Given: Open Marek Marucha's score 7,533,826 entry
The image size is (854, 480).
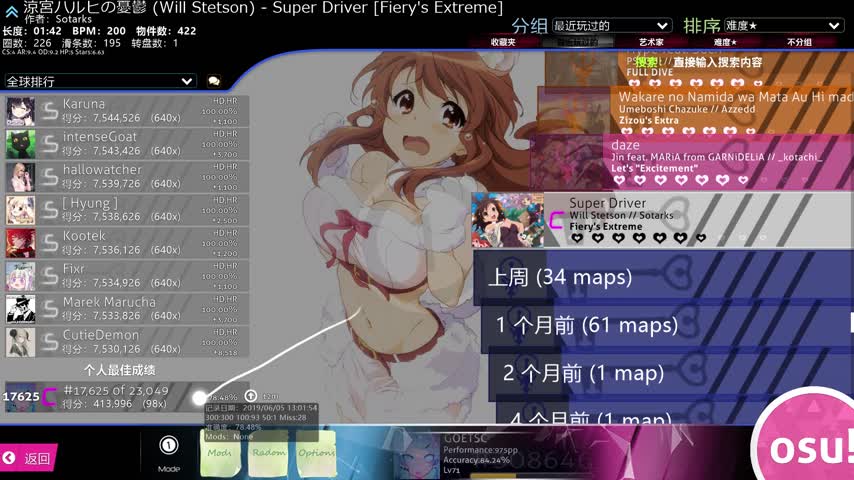Looking at the screenshot, I should tap(126, 309).
